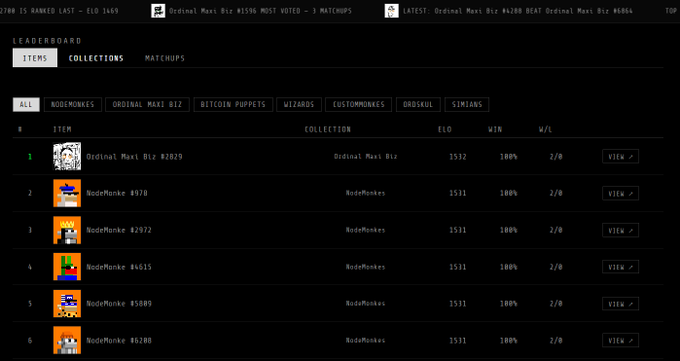
Task: Filter leaderboard by Simians
Action: pos(467,105)
